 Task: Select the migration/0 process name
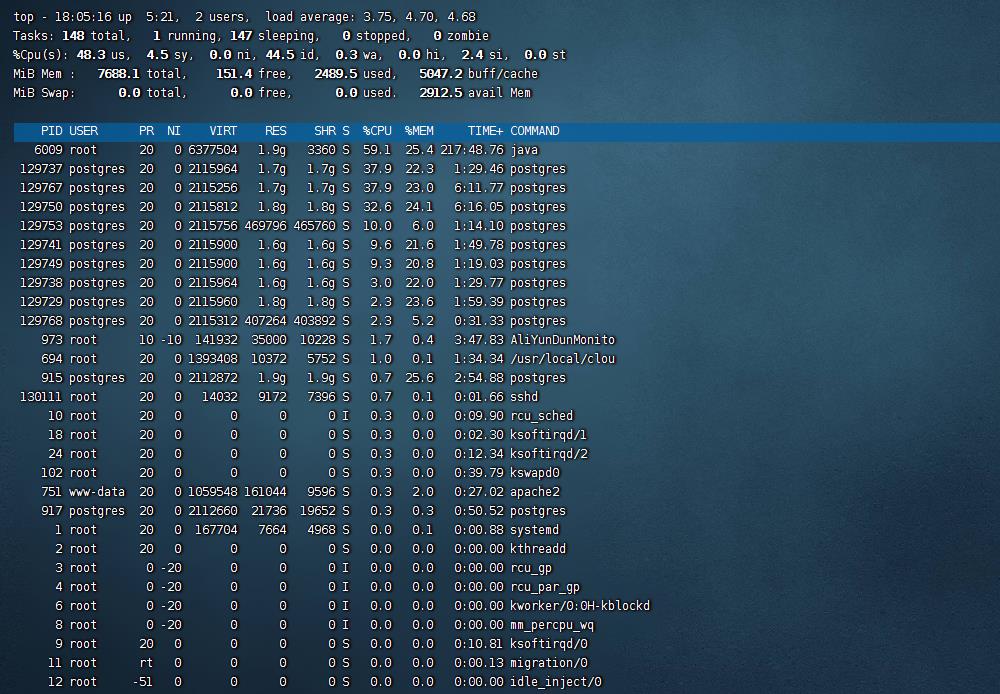548,663
